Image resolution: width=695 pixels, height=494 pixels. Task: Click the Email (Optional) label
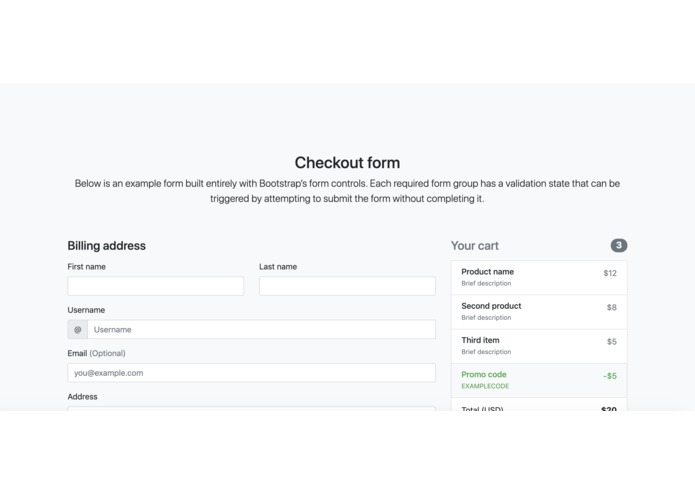coord(96,354)
